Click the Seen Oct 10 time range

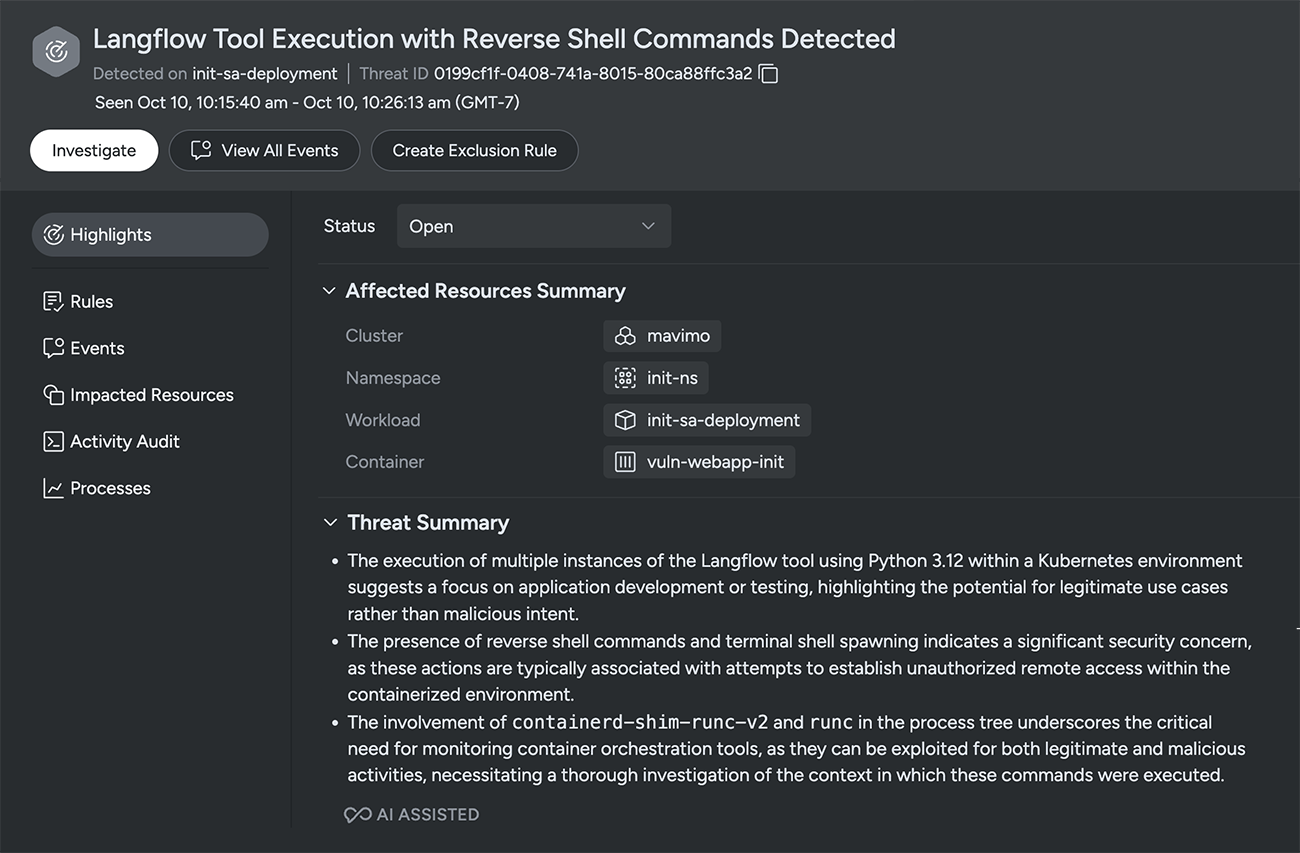pyautogui.click(x=307, y=102)
